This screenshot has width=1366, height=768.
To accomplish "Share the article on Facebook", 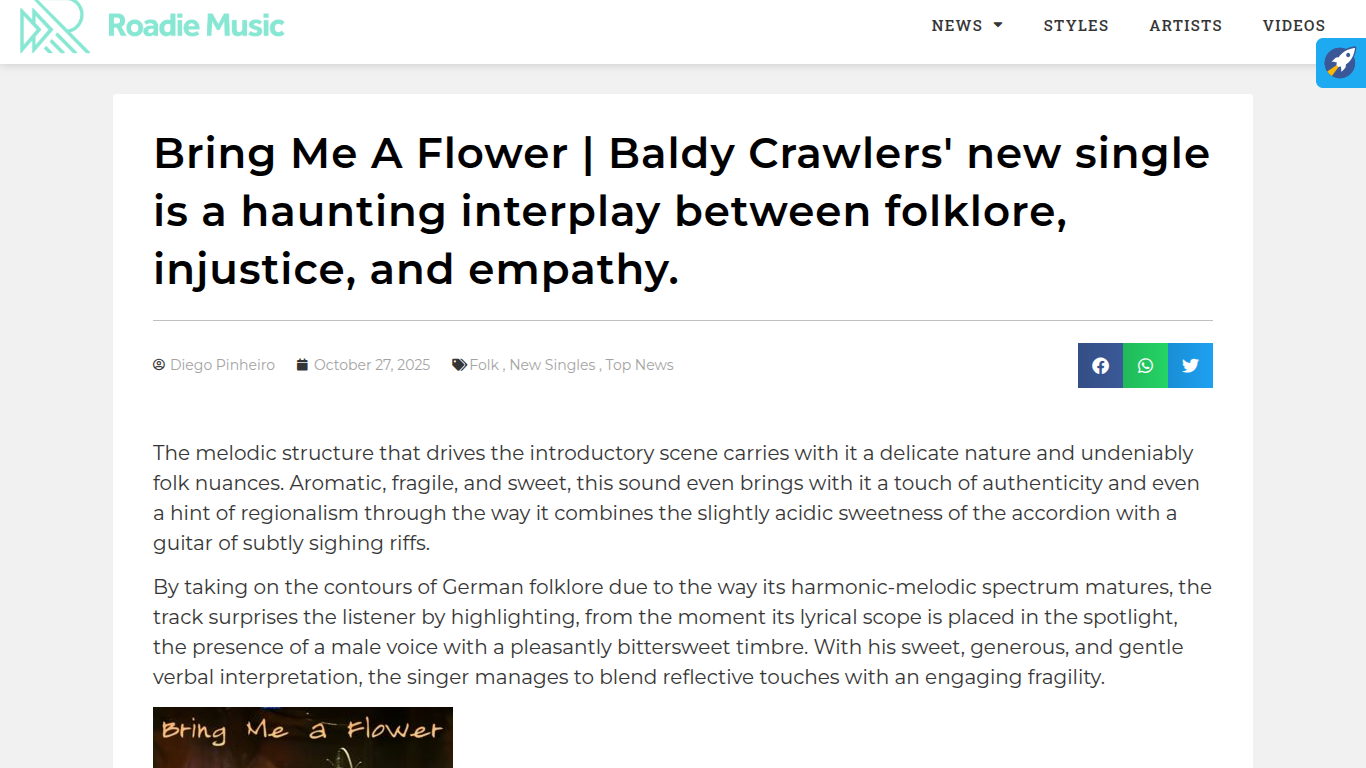I will tap(1100, 365).
